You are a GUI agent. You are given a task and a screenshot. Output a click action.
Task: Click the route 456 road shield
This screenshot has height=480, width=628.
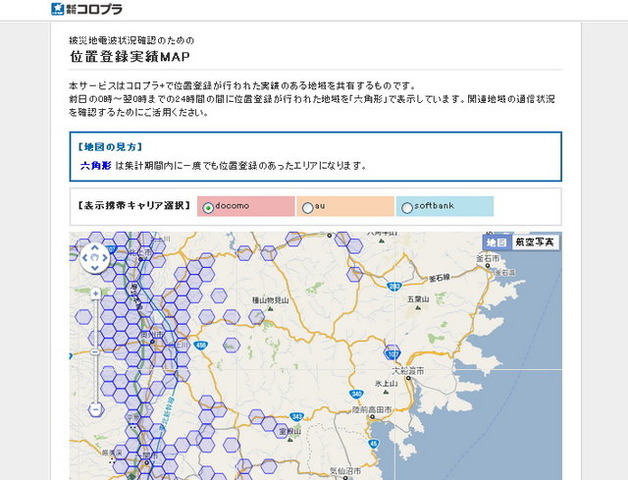point(200,345)
